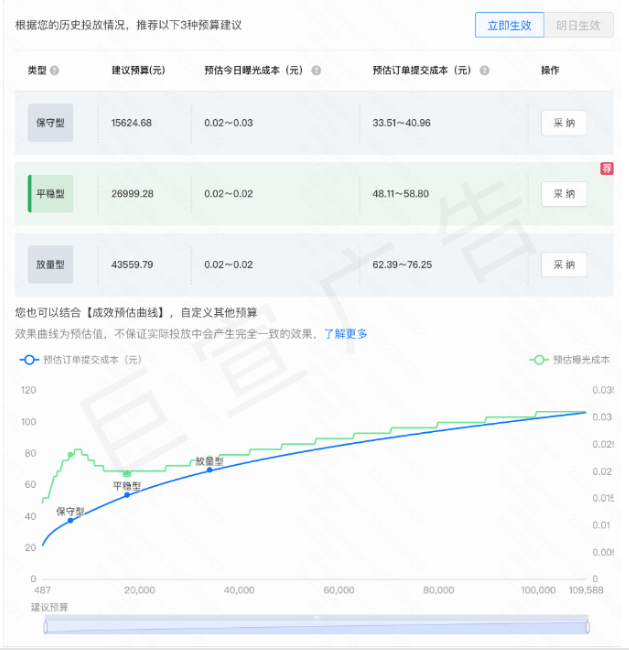Screen dimensions: 629x650
Task: Click the green curve marker above 平稳型
Action: (x=127, y=473)
